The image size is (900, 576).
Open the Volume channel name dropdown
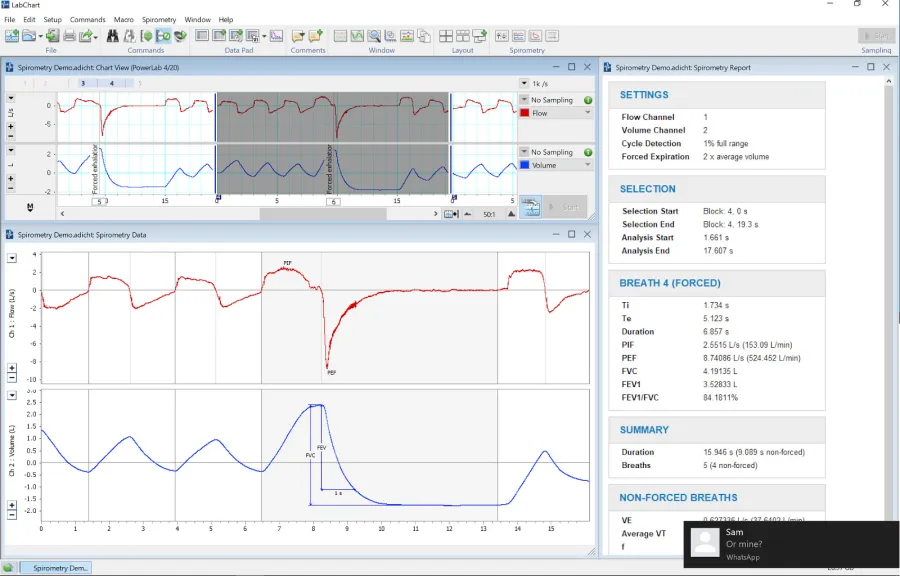(588, 166)
